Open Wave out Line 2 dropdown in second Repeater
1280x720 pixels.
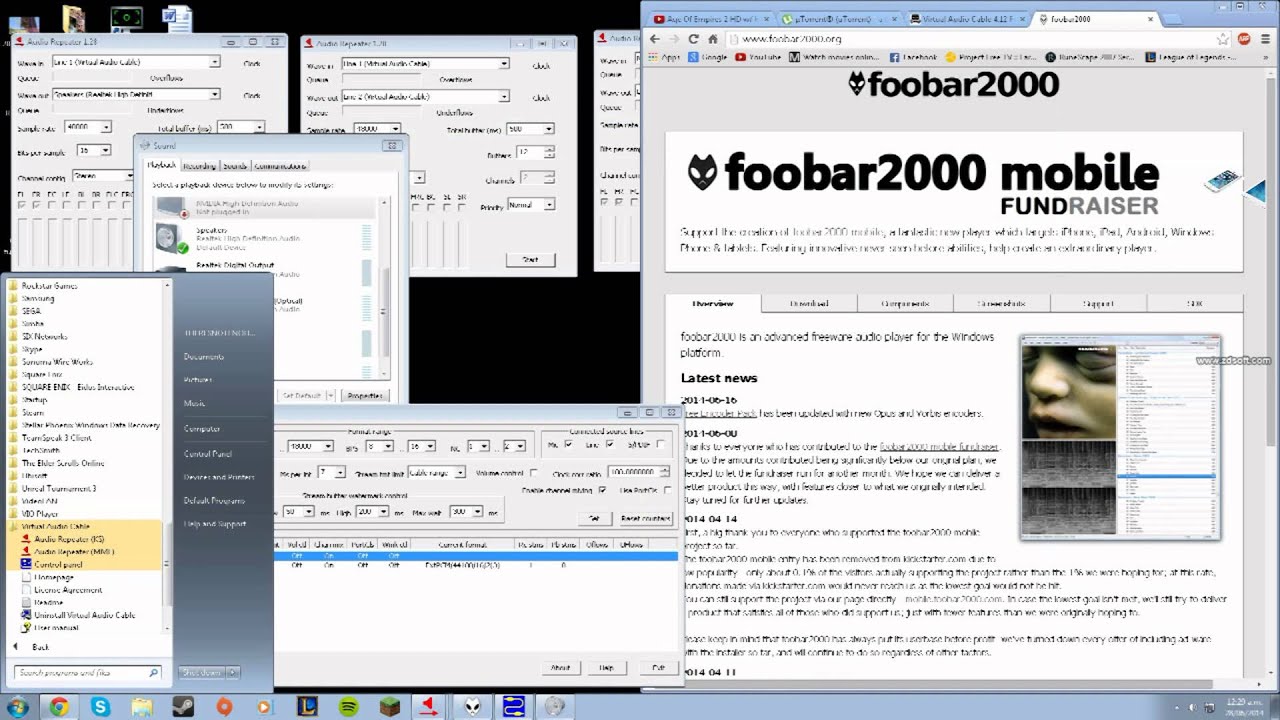(x=425, y=97)
